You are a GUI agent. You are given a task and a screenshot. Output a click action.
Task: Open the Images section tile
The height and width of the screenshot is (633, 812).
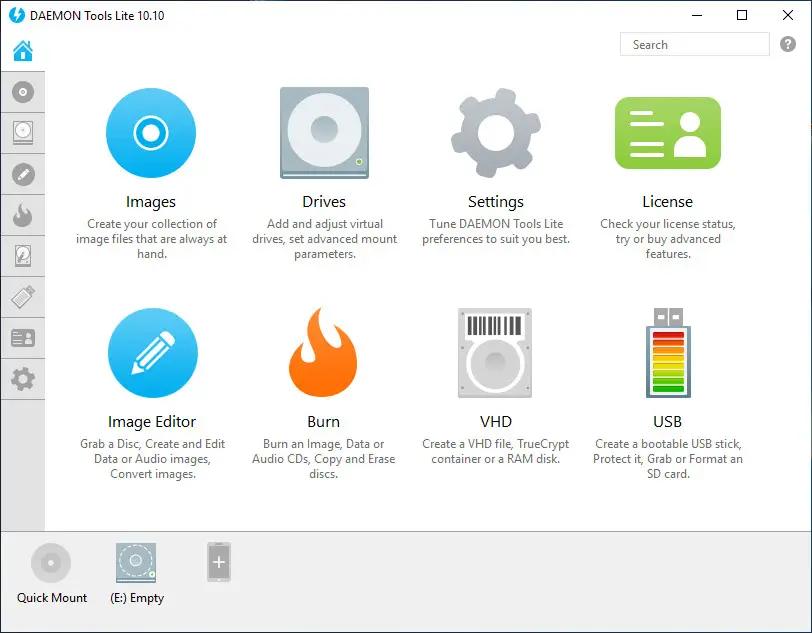pos(151,133)
